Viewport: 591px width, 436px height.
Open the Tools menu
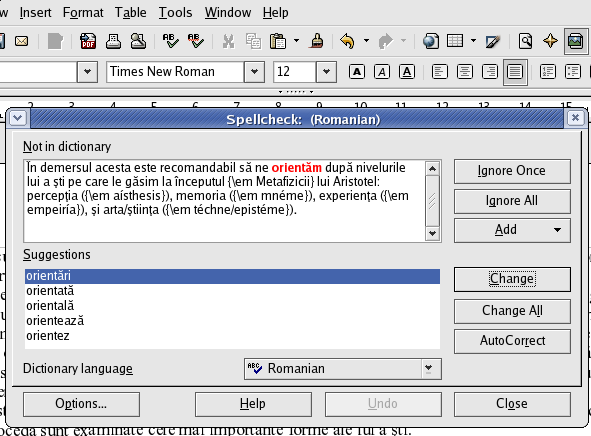pos(175,12)
